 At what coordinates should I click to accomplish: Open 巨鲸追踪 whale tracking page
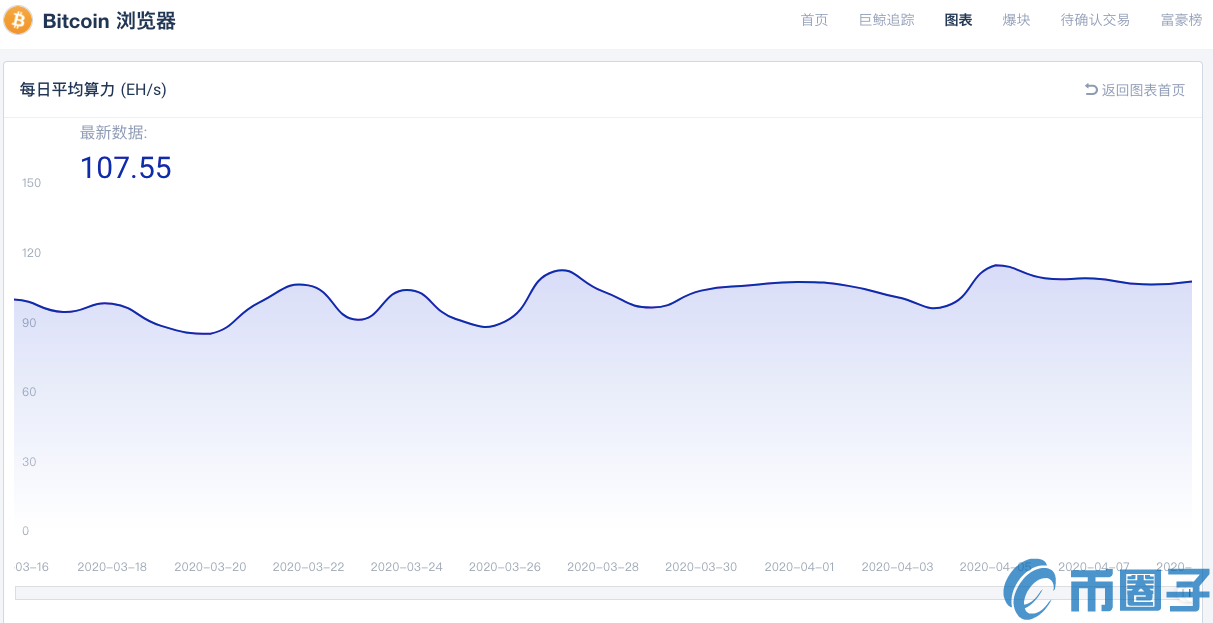(x=886, y=19)
